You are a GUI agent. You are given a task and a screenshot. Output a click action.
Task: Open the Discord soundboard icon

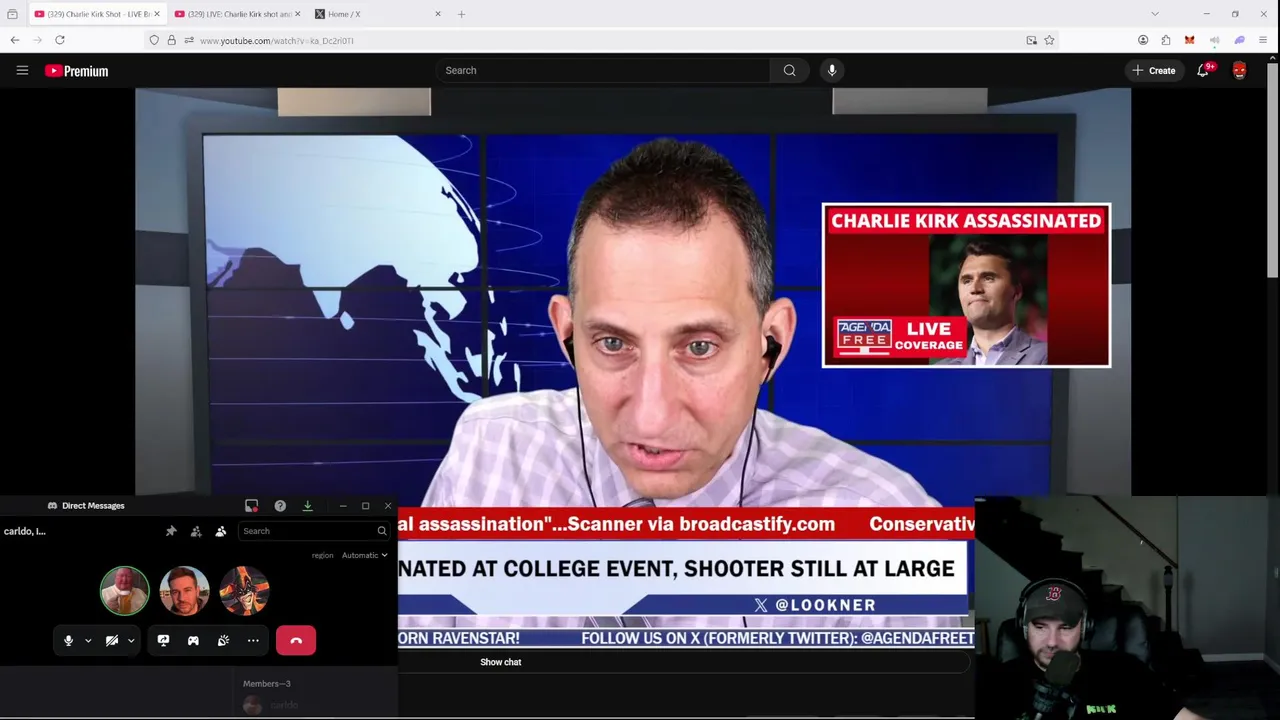click(223, 640)
